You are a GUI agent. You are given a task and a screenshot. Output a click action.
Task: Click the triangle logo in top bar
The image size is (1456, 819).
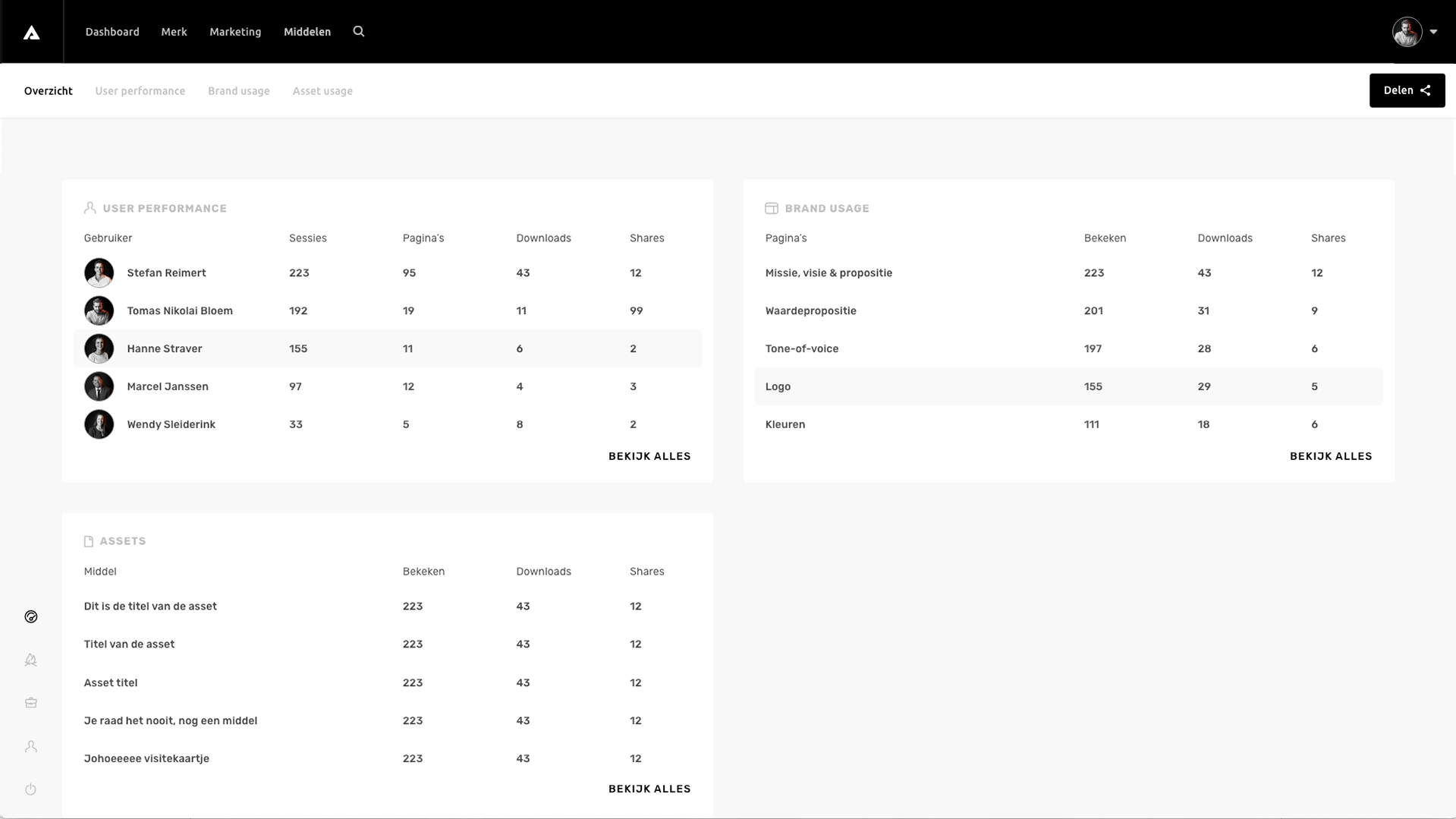(x=31, y=32)
